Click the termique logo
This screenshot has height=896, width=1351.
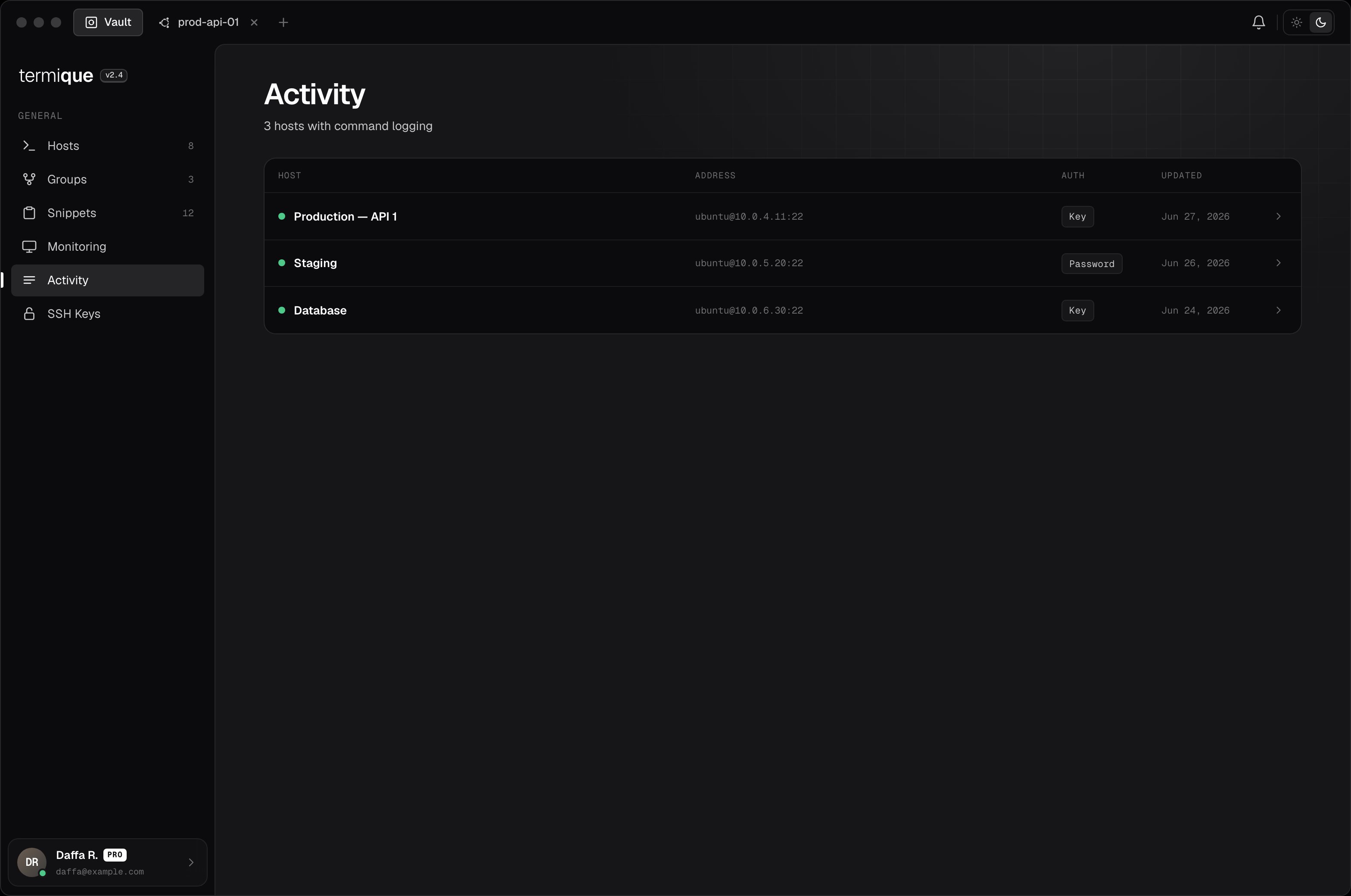[56, 75]
